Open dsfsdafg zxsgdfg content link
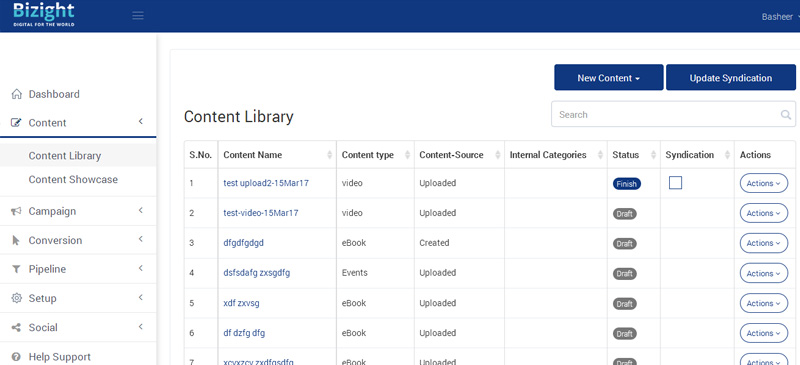This screenshot has height=365, width=800. pyautogui.click(x=257, y=273)
